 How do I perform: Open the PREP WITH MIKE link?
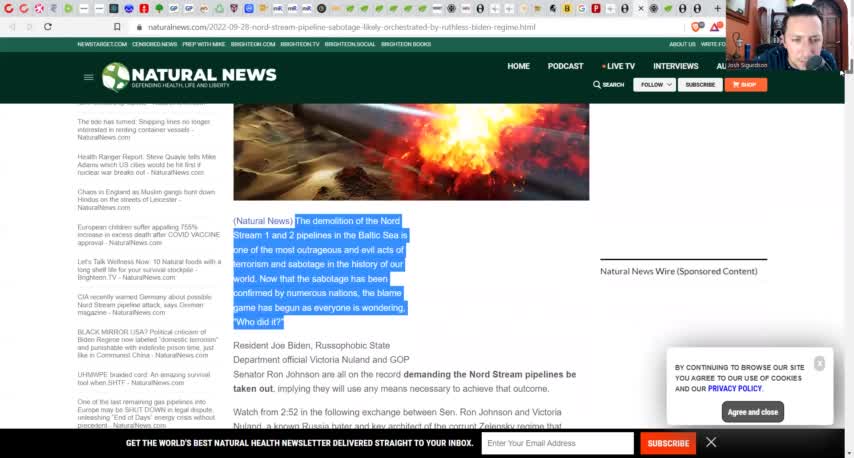coord(204,44)
